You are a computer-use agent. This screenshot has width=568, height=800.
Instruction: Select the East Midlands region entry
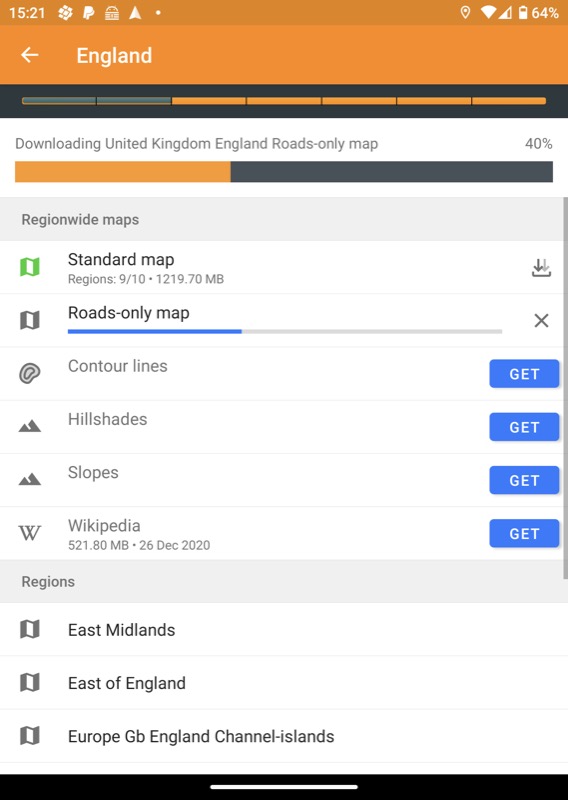coord(284,630)
